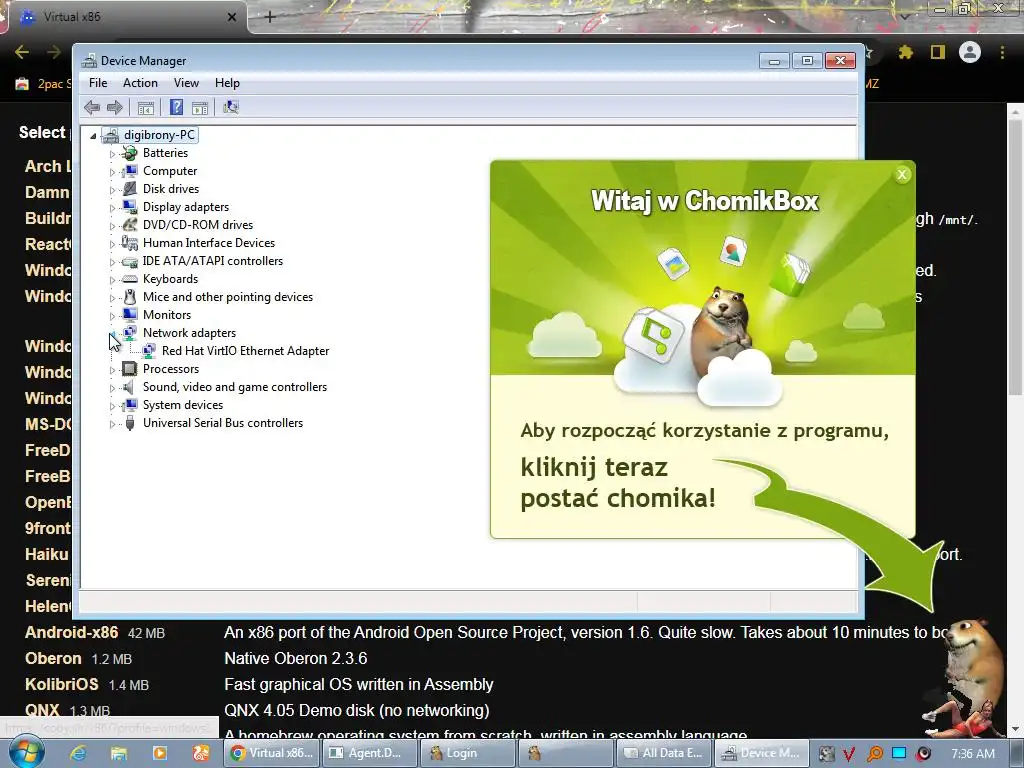Expand the Computer node
Viewport: 1024px width, 768px height.
pyautogui.click(x=112, y=172)
